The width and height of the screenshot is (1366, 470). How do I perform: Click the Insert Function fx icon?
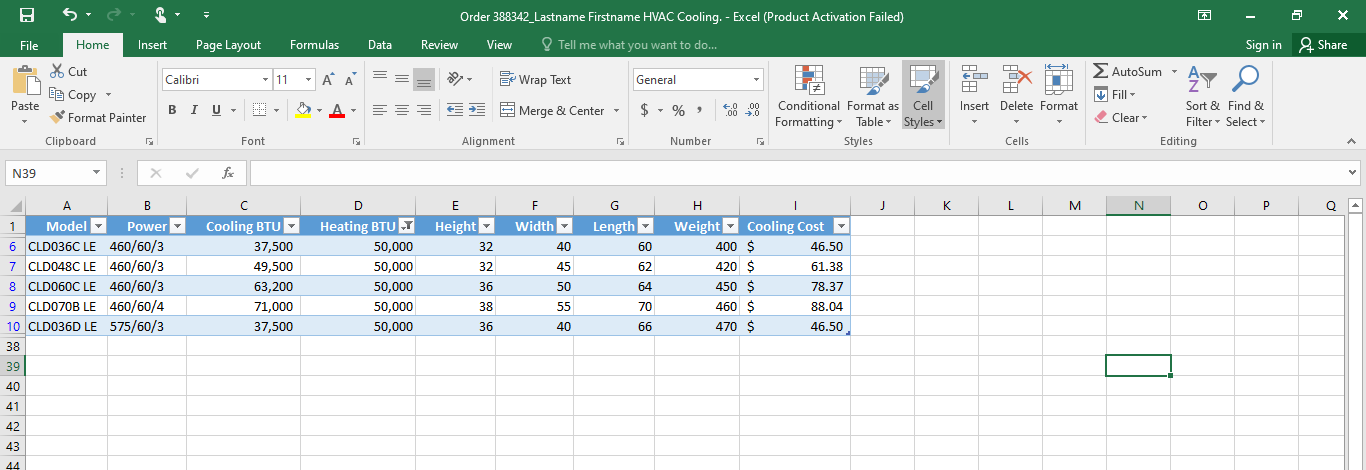[228, 173]
